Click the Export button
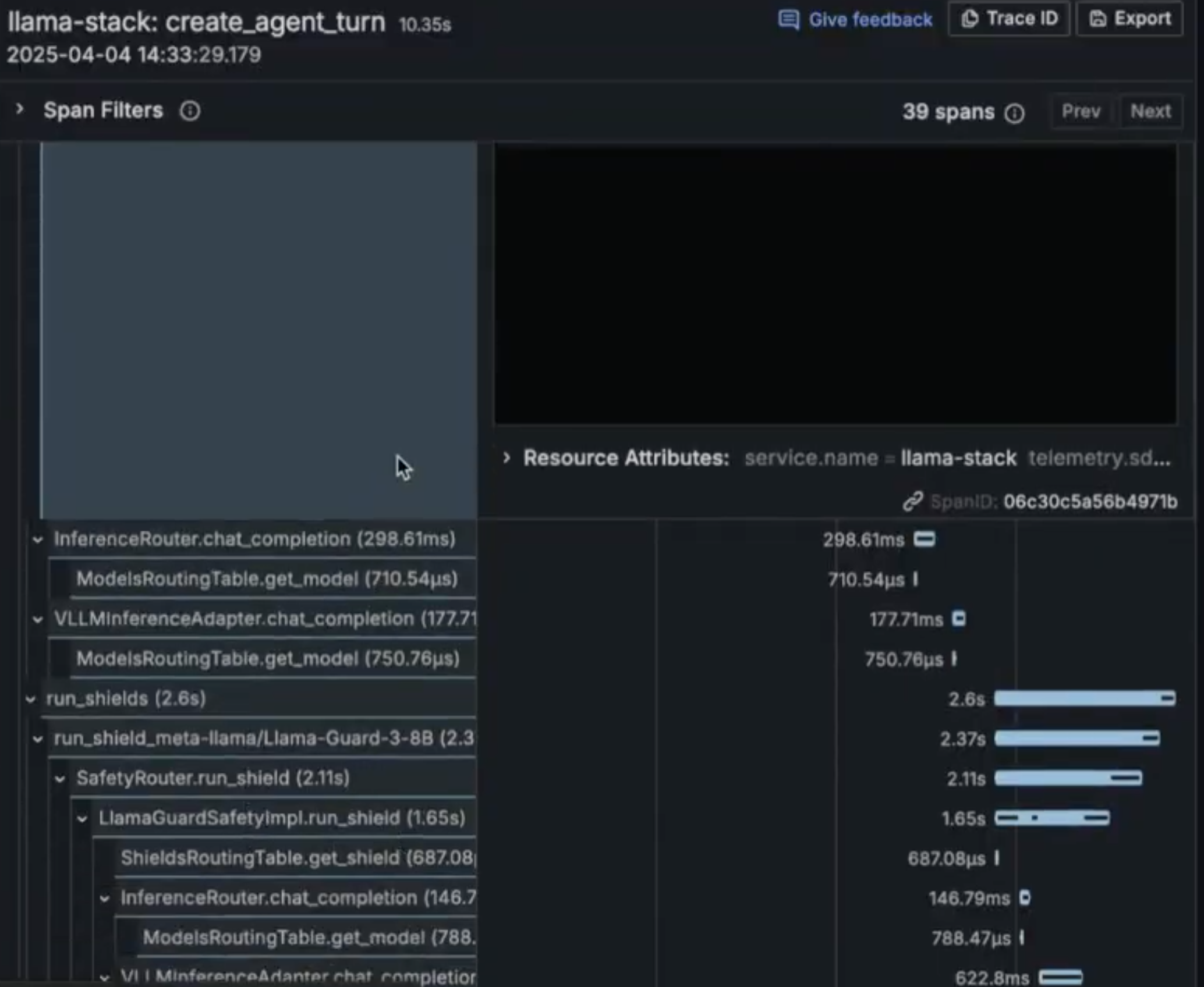This screenshot has width=1204, height=987. pos(1129,19)
